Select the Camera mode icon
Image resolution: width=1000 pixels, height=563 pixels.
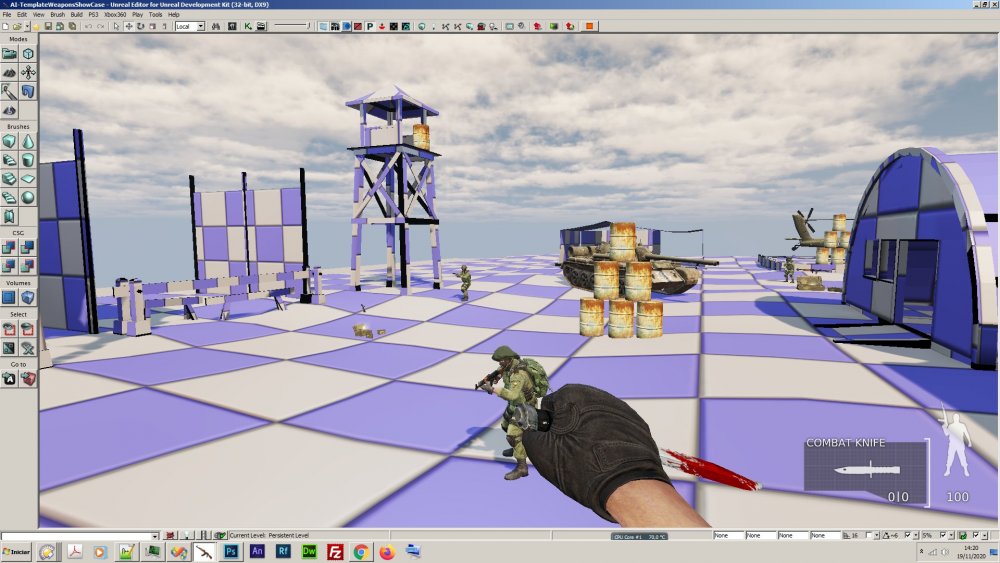point(9,54)
